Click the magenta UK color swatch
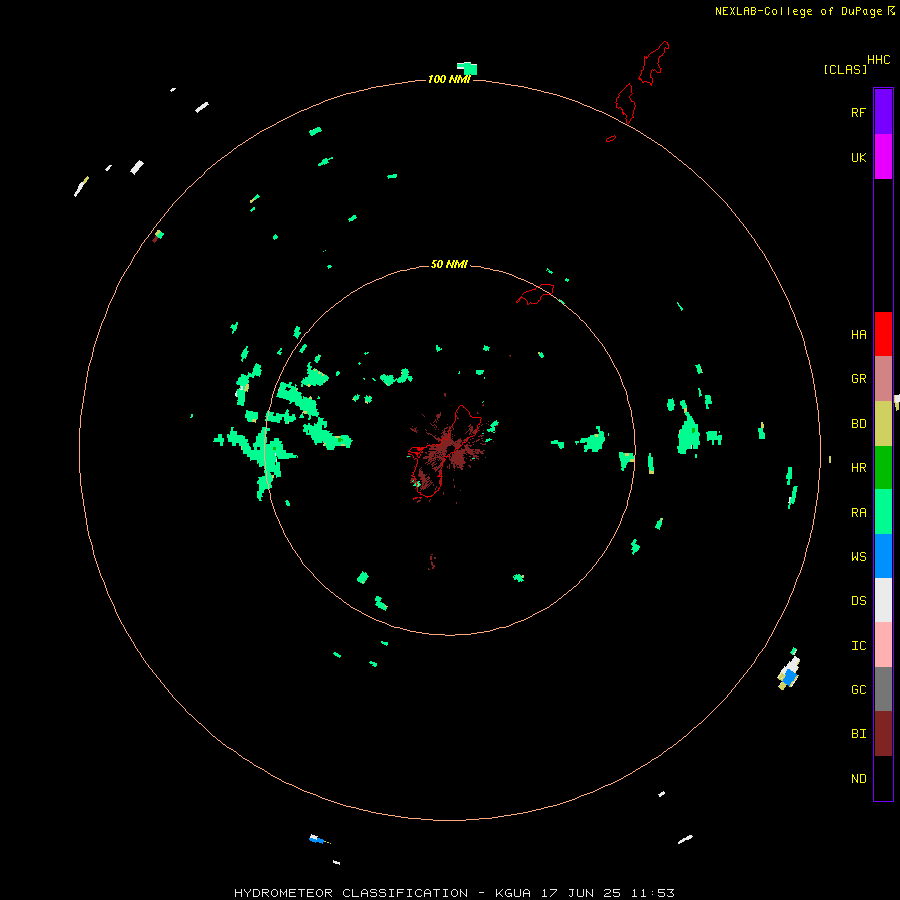900x900 pixels. [883, 157]
